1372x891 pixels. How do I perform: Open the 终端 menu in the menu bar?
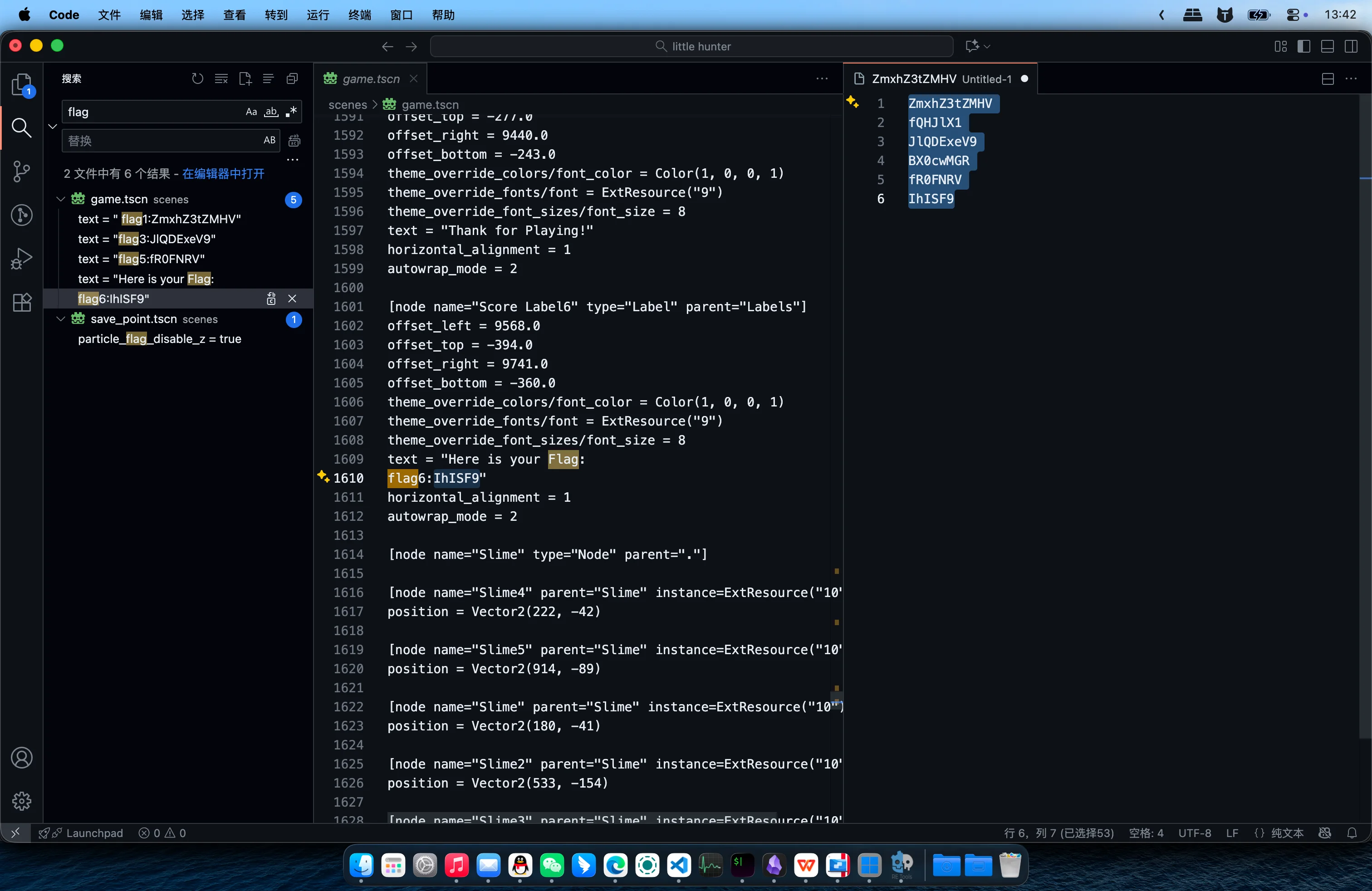point(359,15)
